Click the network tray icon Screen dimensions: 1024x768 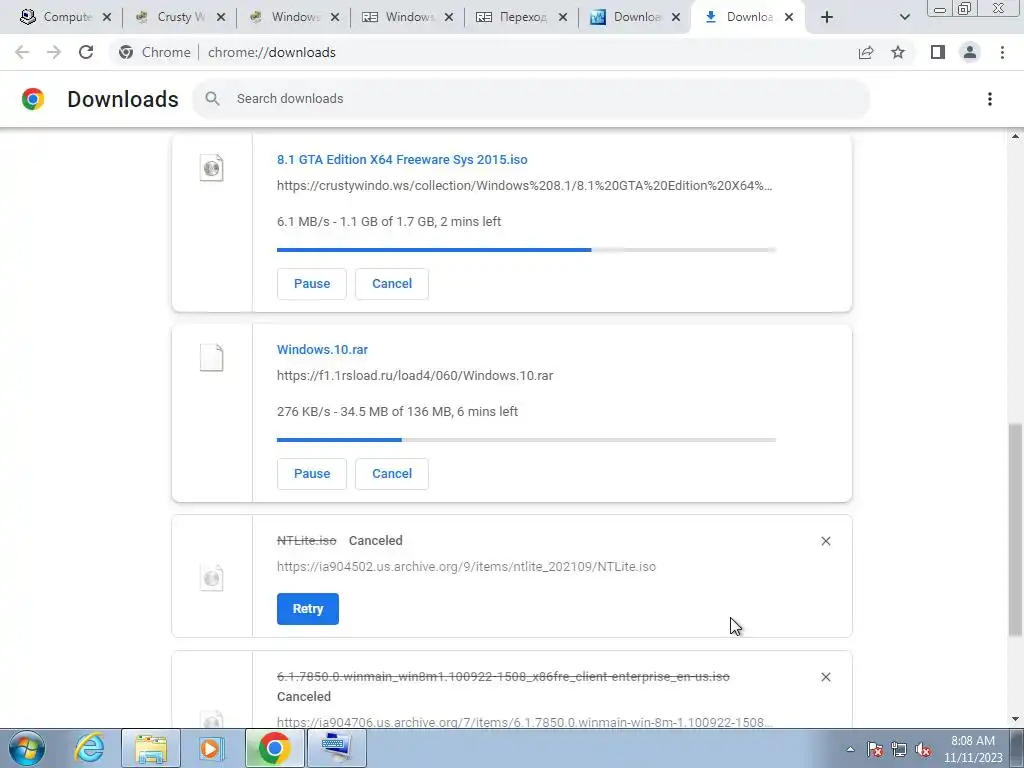pyautogui.click(x=899, y=749)
